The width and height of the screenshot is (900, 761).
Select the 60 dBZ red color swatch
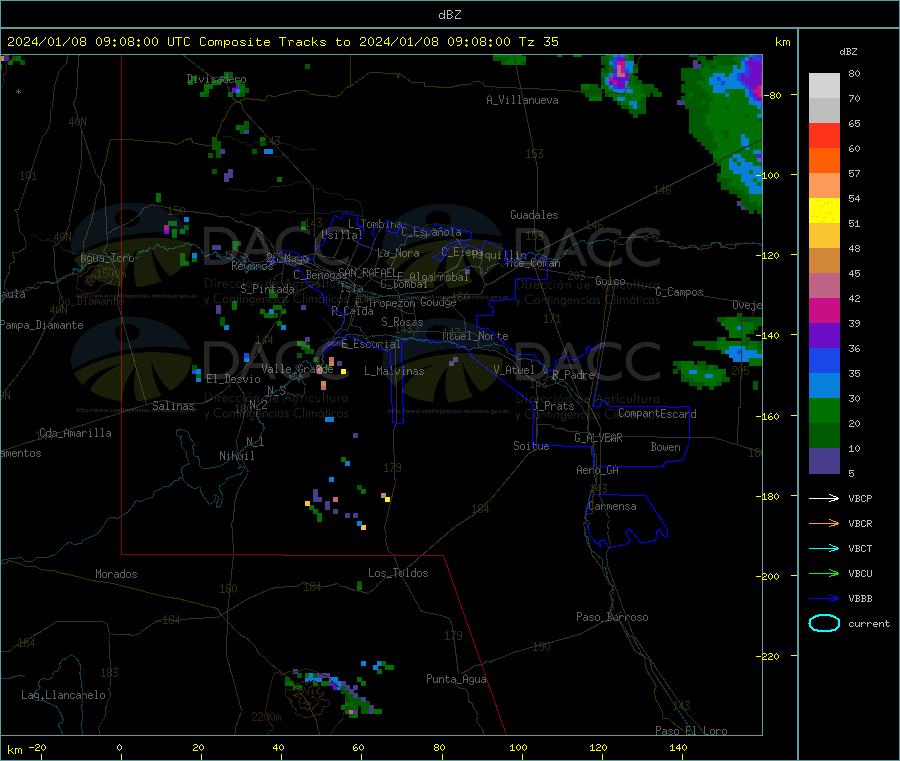coord(824,135)
